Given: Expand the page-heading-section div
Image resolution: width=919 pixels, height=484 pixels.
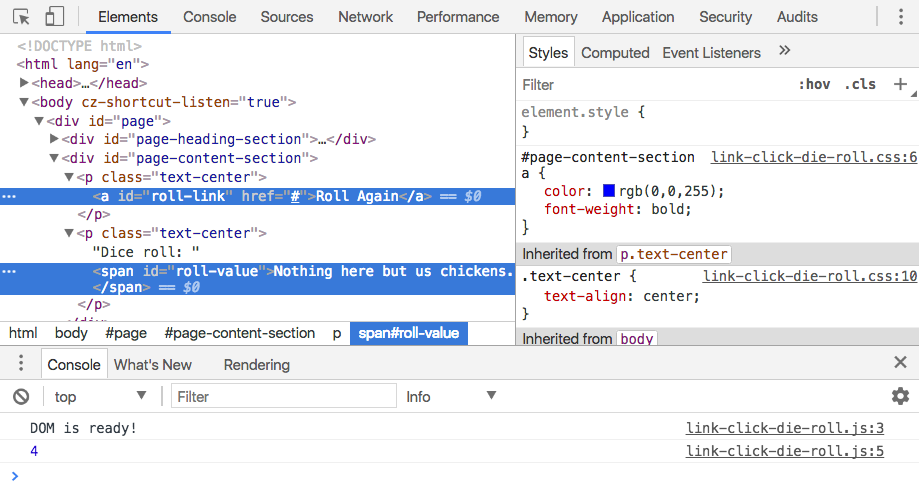Looking at the screenshot, I should 54,139.
